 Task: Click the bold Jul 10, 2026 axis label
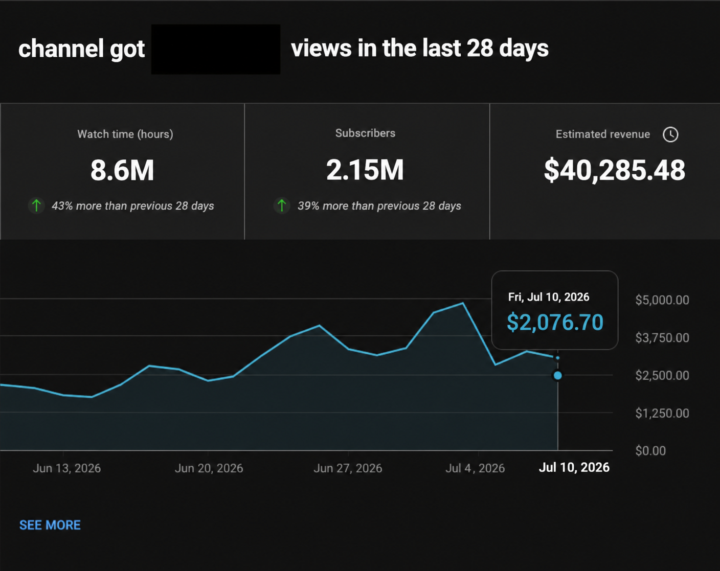click(574, 467)
